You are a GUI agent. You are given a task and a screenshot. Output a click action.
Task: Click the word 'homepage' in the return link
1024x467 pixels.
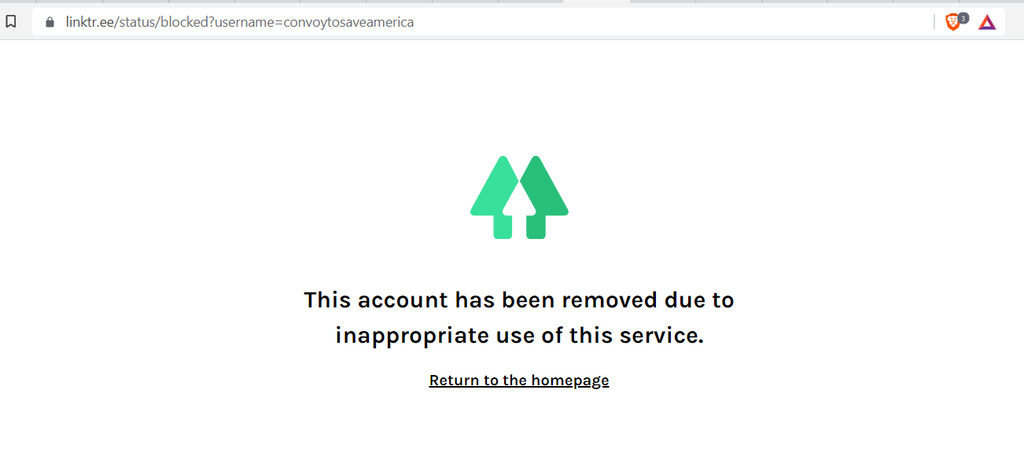[x=569, y=380]
